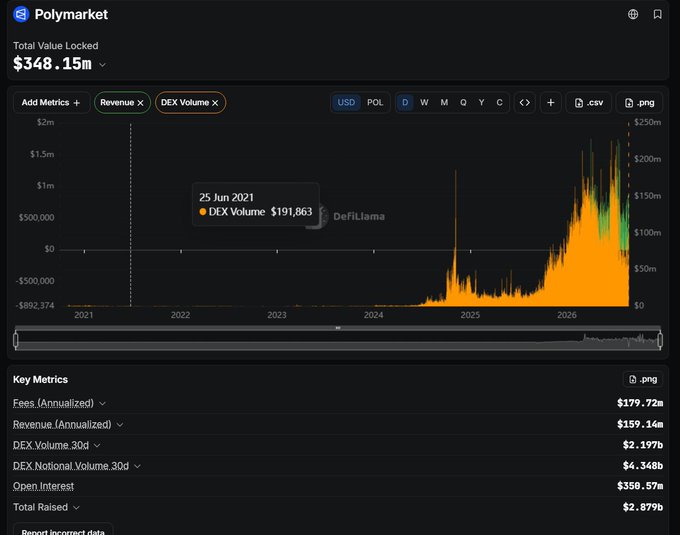Click the 2025 x-axis label

point(470,315)
